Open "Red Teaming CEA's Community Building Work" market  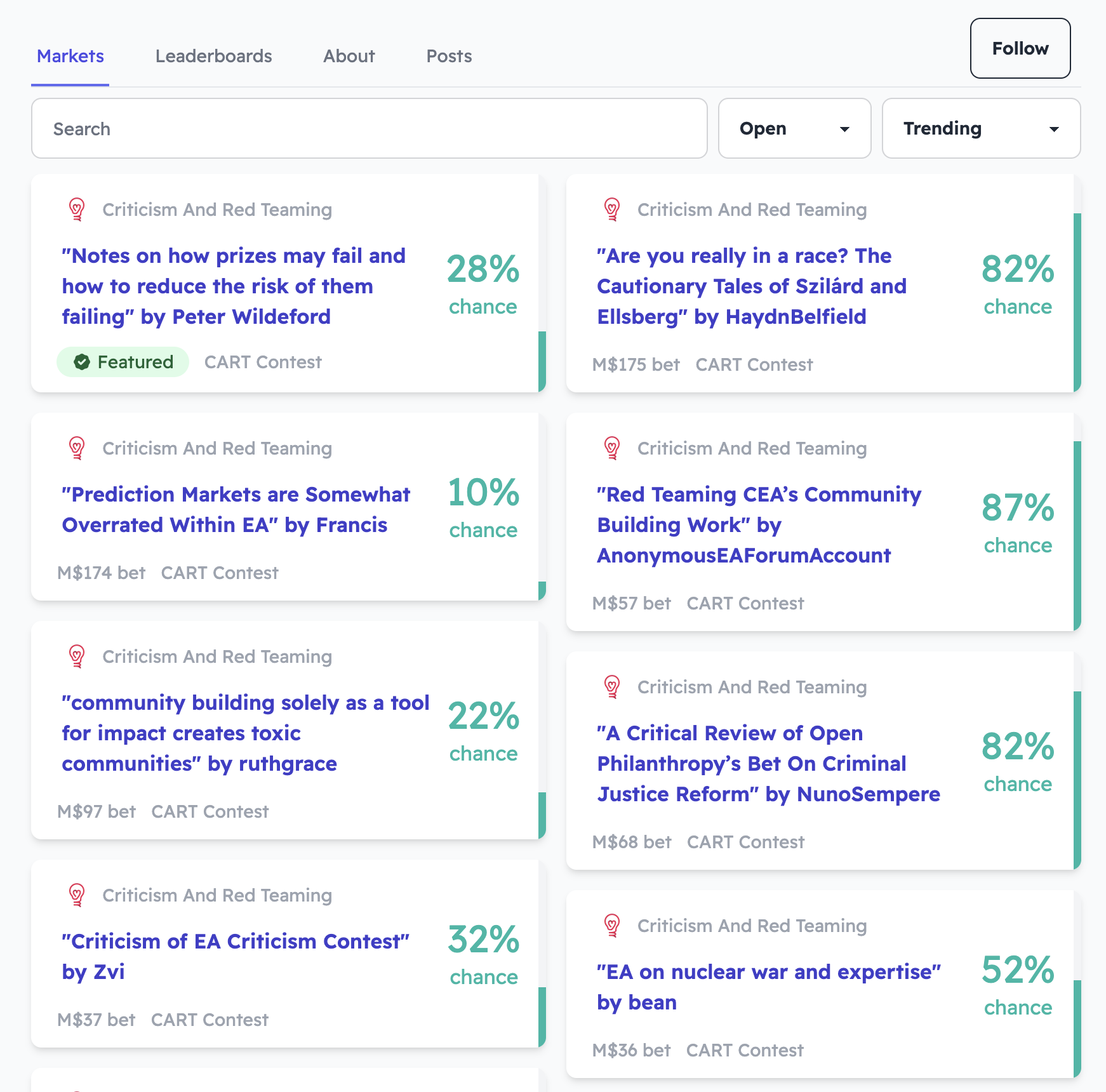pyautogui.click(x=759, y=525)
